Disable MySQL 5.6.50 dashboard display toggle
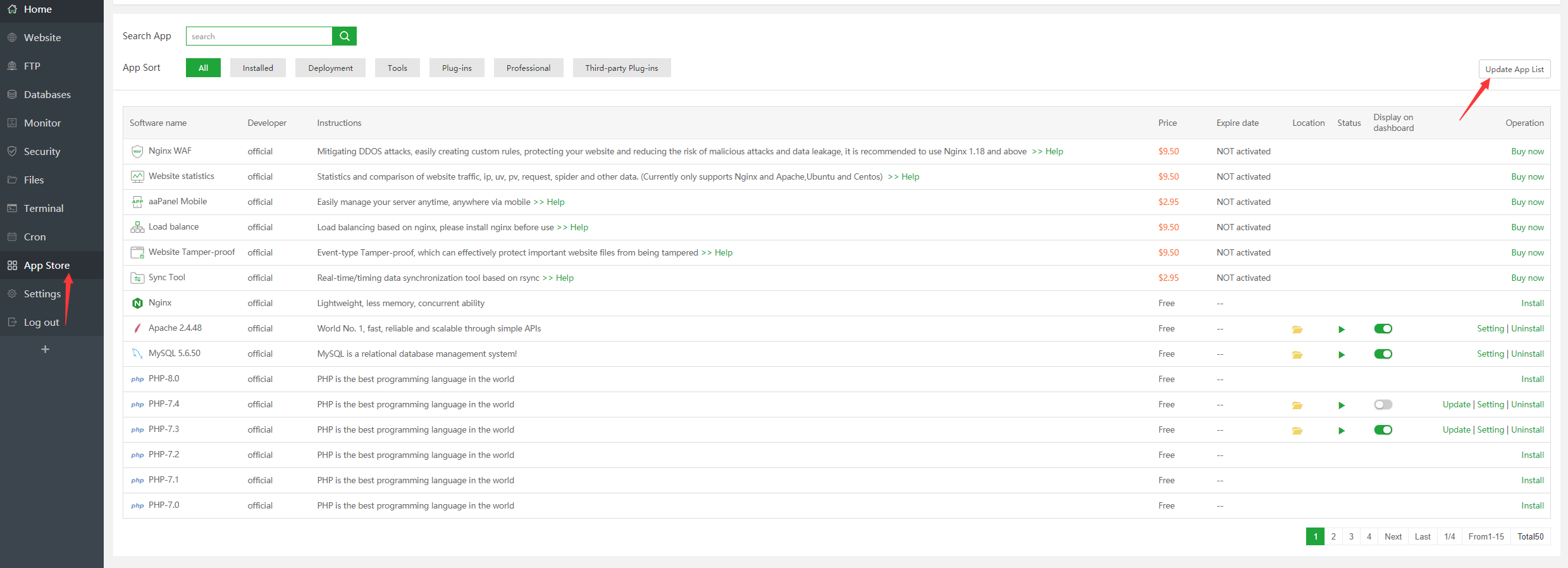 1383,354
